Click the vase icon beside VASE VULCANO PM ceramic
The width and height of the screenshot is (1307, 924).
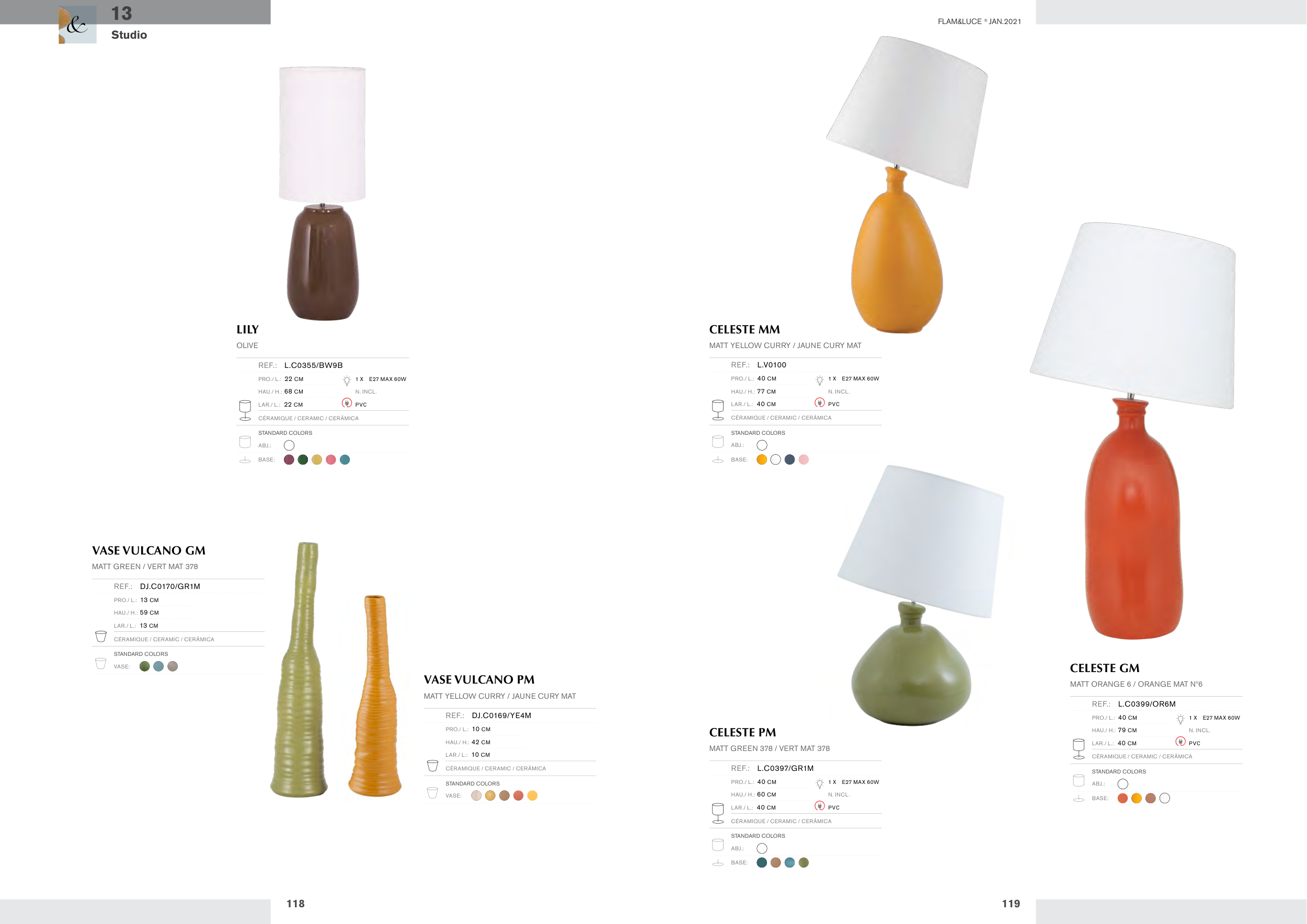(433, 765)
